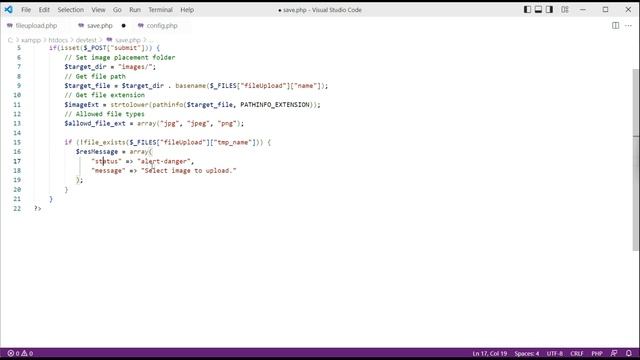This screenshot has width=640, height=360.
Task: Toggle the bottom panel layout icon
Action: click(538, 9)
